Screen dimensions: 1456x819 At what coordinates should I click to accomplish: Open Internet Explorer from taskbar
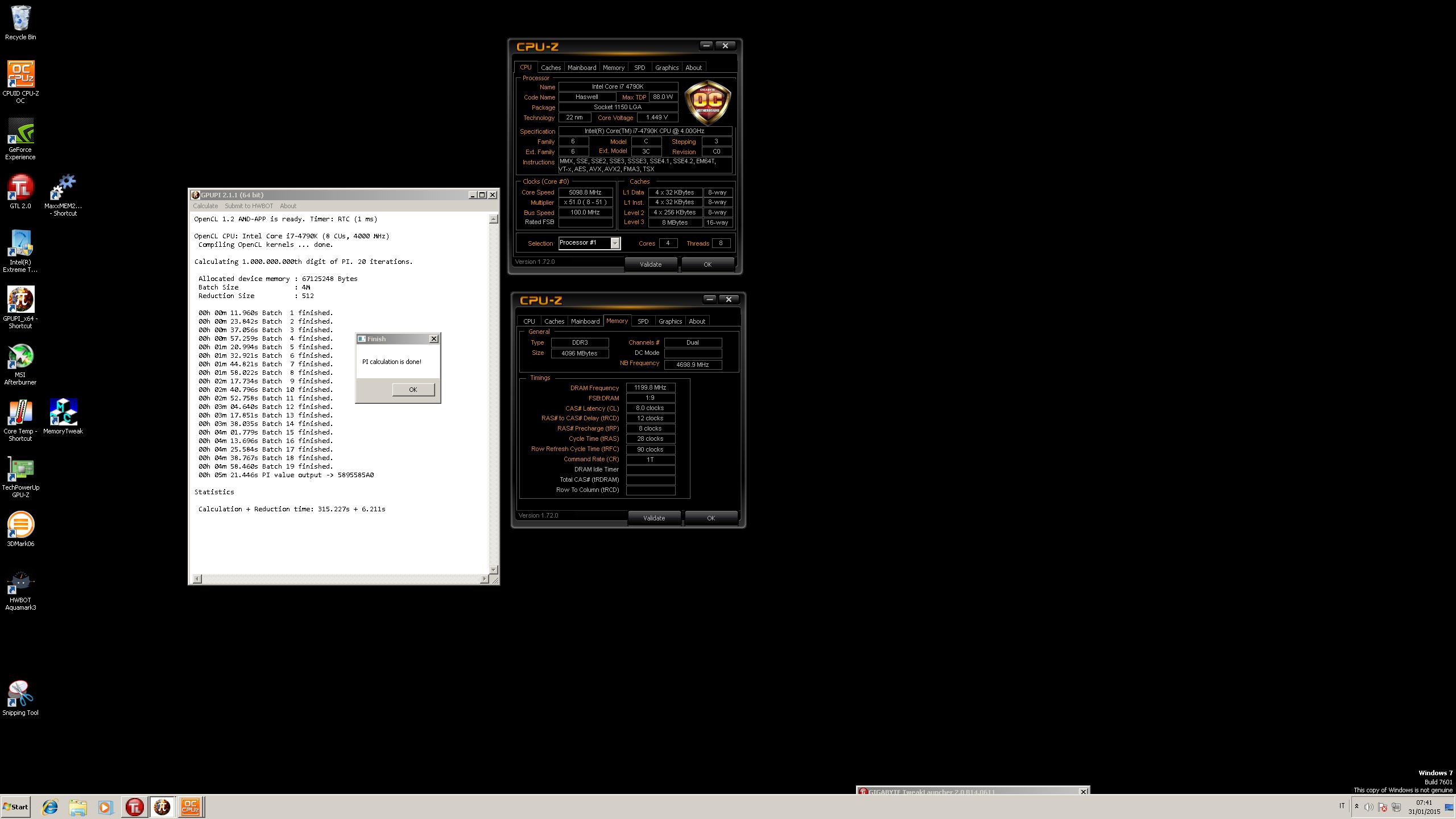50,807
